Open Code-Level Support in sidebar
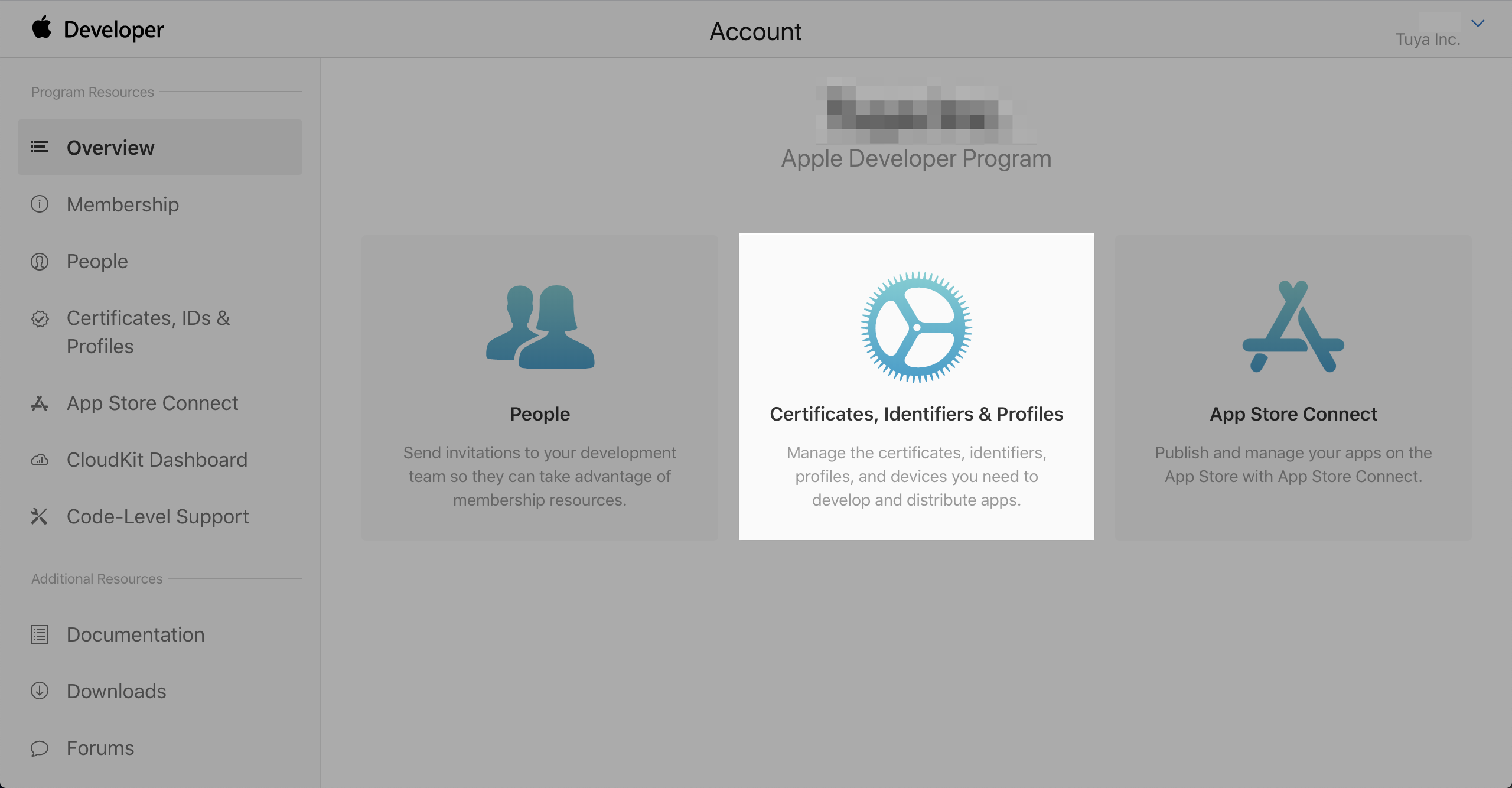 coord(158,516)
